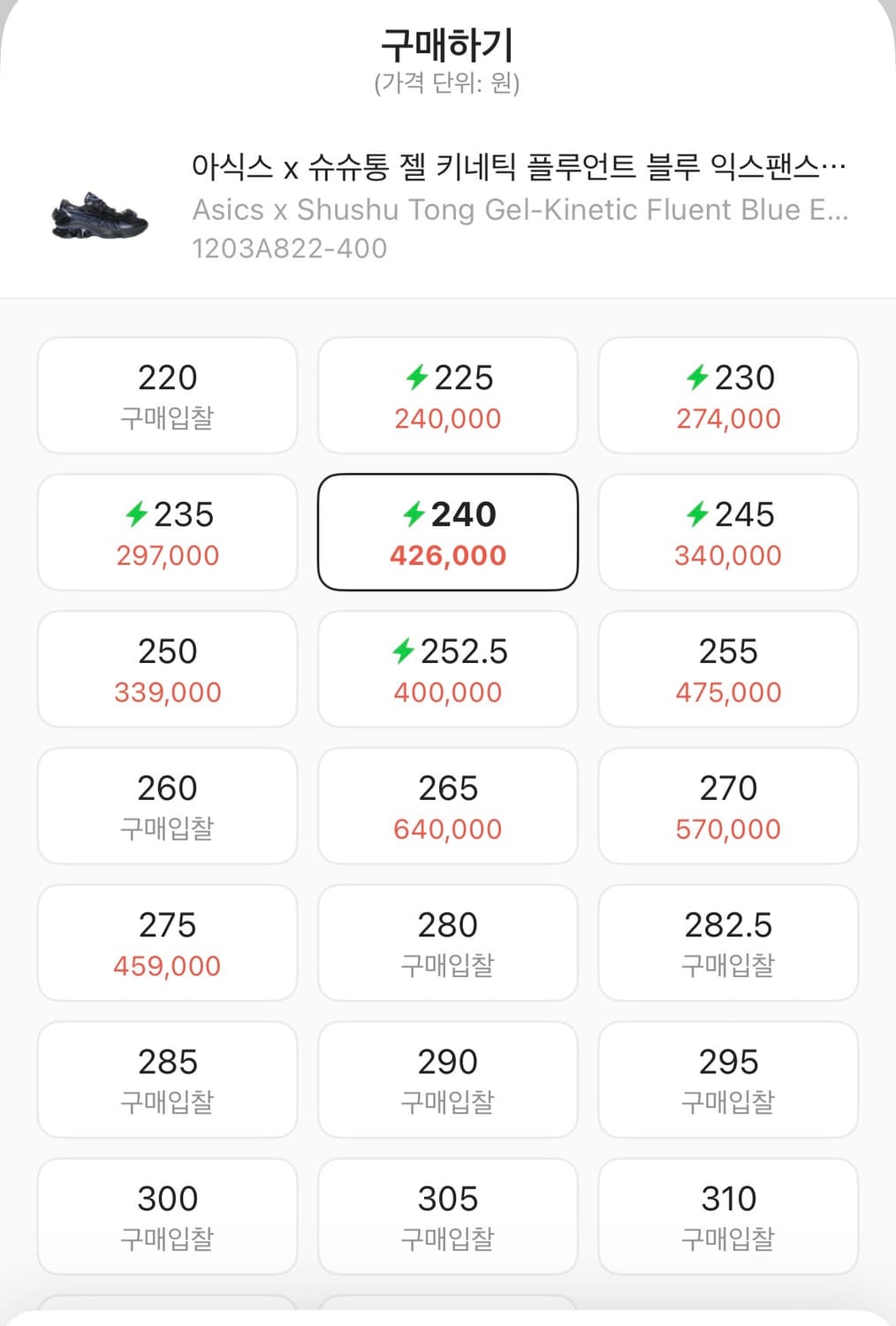
Task: Select size 220 purchase bid option
Action: click(x=167, y=395)
